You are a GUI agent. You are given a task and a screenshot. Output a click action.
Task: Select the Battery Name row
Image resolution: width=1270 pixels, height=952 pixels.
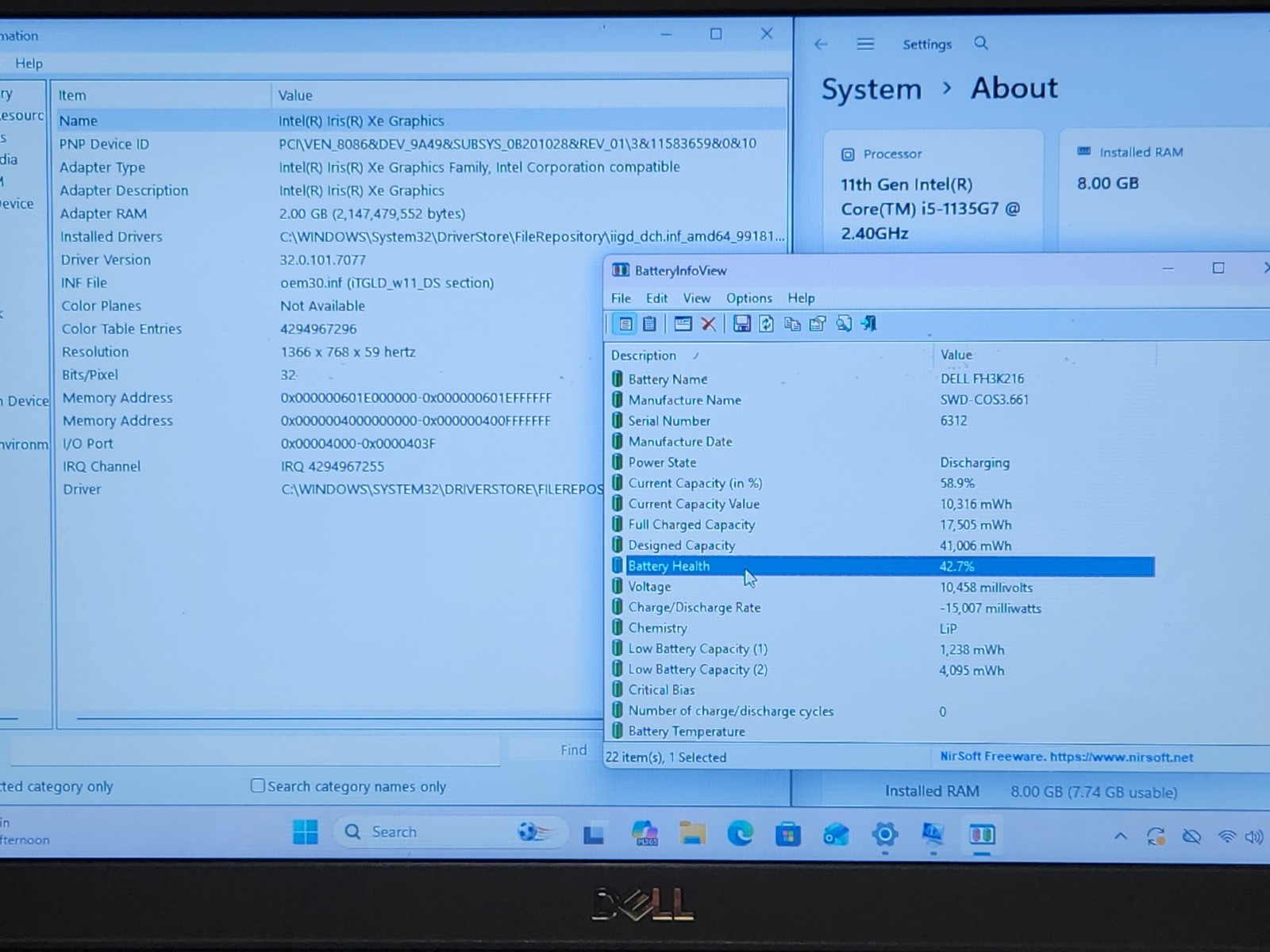tap(881, 379)
